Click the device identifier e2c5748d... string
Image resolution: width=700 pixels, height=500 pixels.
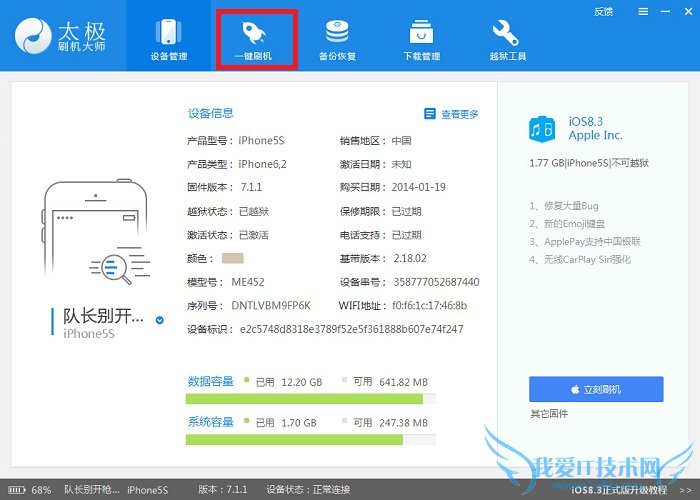coord(351,329)
